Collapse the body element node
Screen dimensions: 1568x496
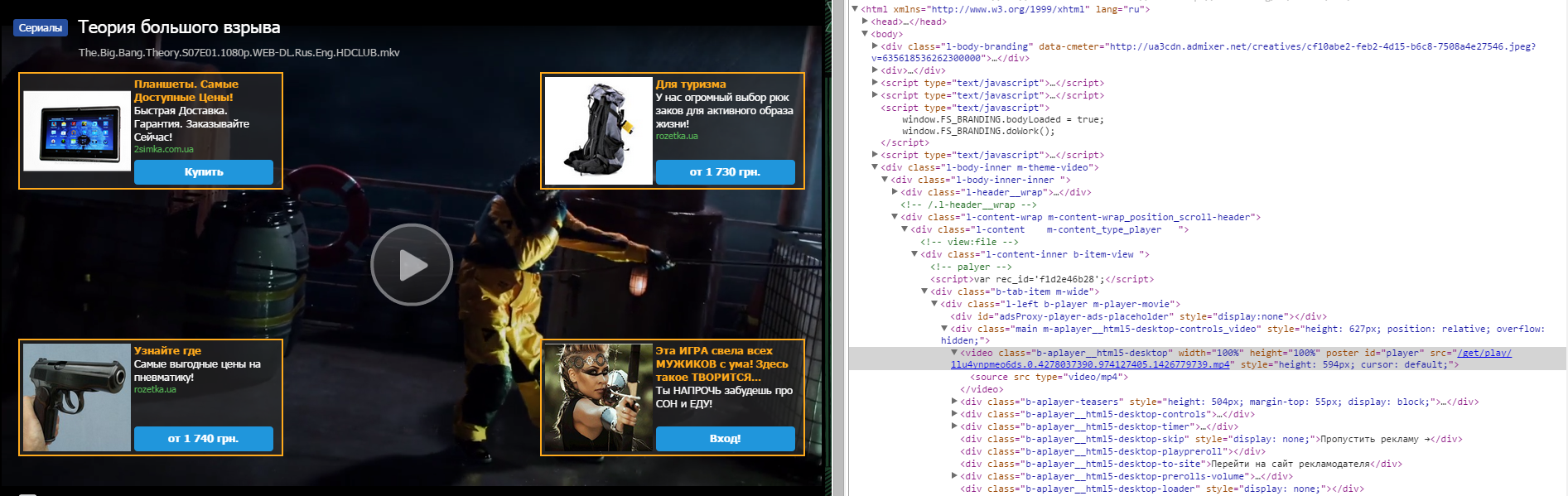pyautogui.click(x=866, y=34)
